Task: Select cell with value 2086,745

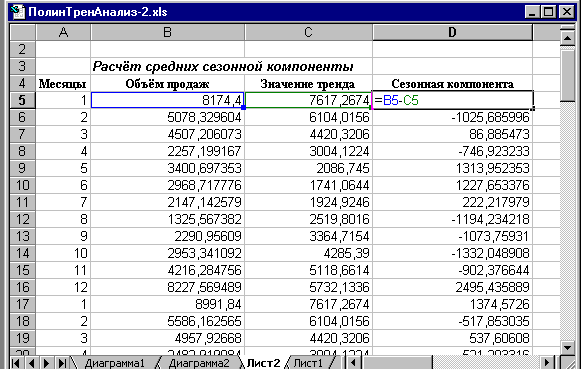Action: pyautogui.click(x=308, y=168)
